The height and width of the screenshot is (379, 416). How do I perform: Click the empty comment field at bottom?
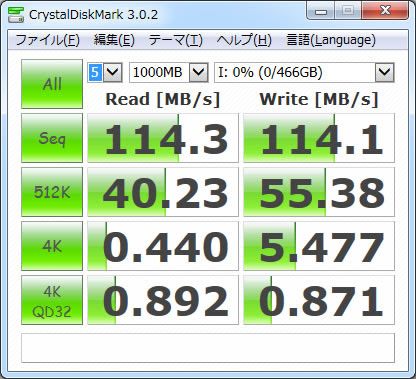(x=208, y=348)
